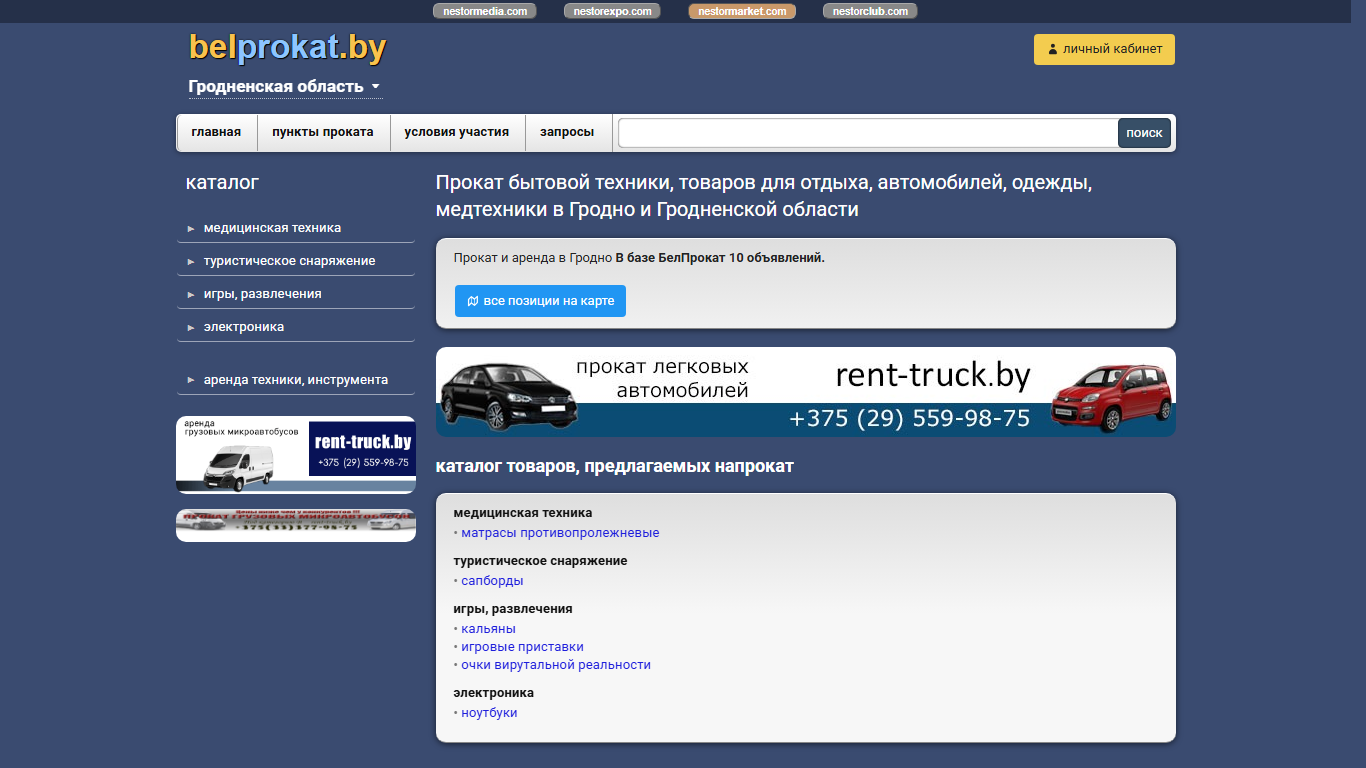
Task: Click the личный кабинет button
Action: point(1104,49)
